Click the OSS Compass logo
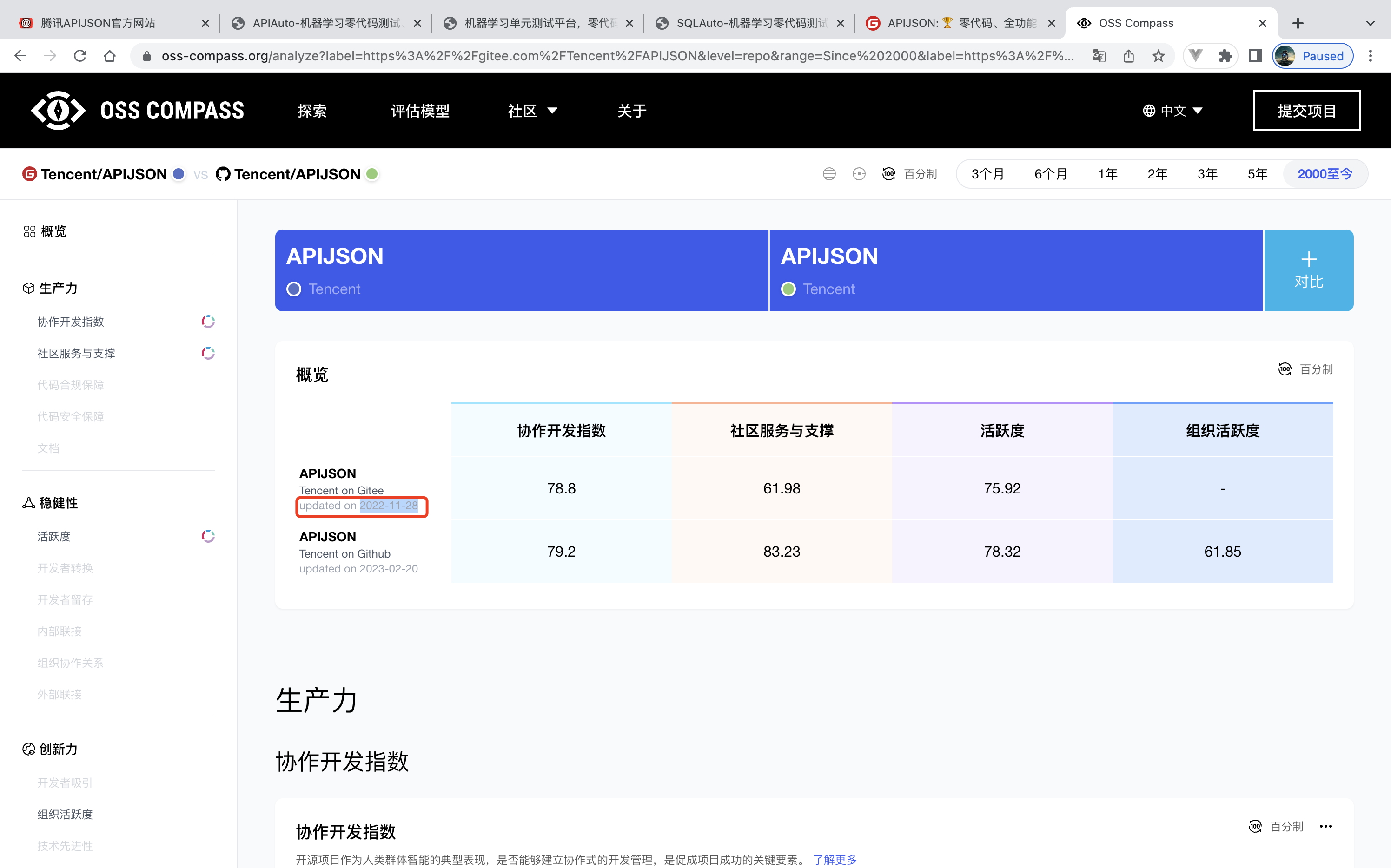This screenshot has height=868, width=1391. pos(138,110)
